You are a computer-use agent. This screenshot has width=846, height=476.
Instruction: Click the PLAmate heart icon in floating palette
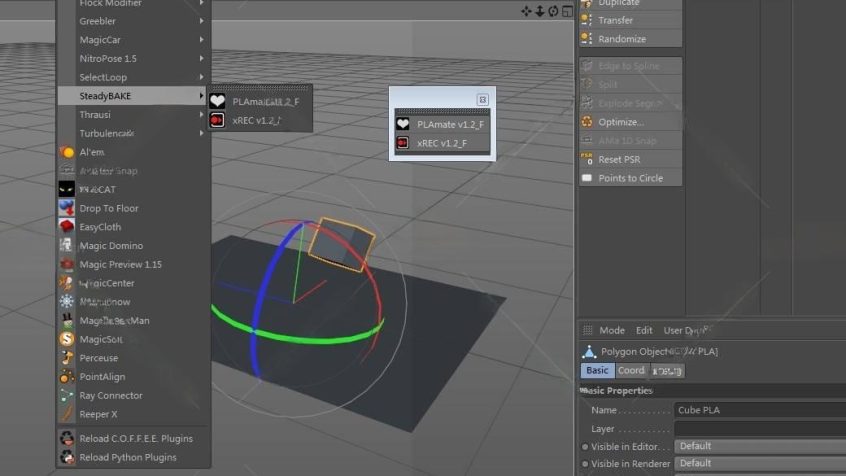click(x=403, y=125)
